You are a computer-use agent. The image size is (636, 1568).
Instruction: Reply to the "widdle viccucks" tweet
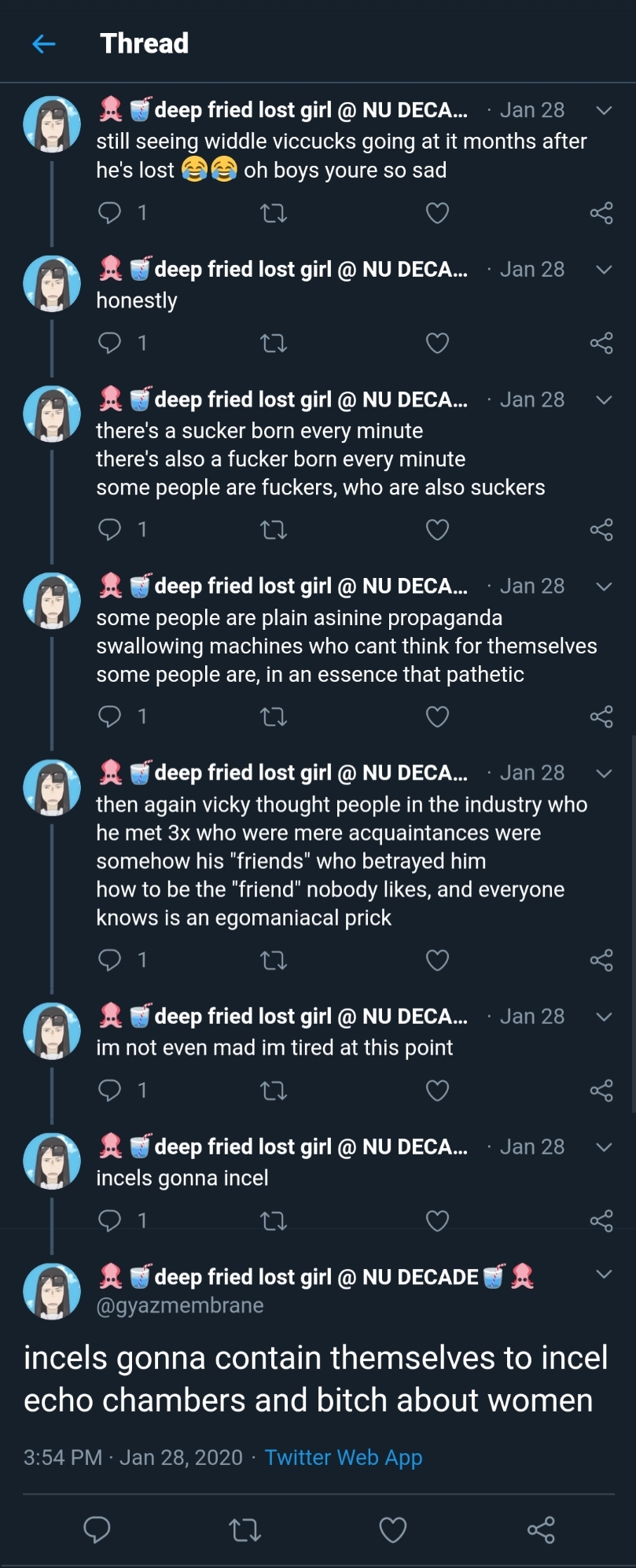click(x=109, y=212)
